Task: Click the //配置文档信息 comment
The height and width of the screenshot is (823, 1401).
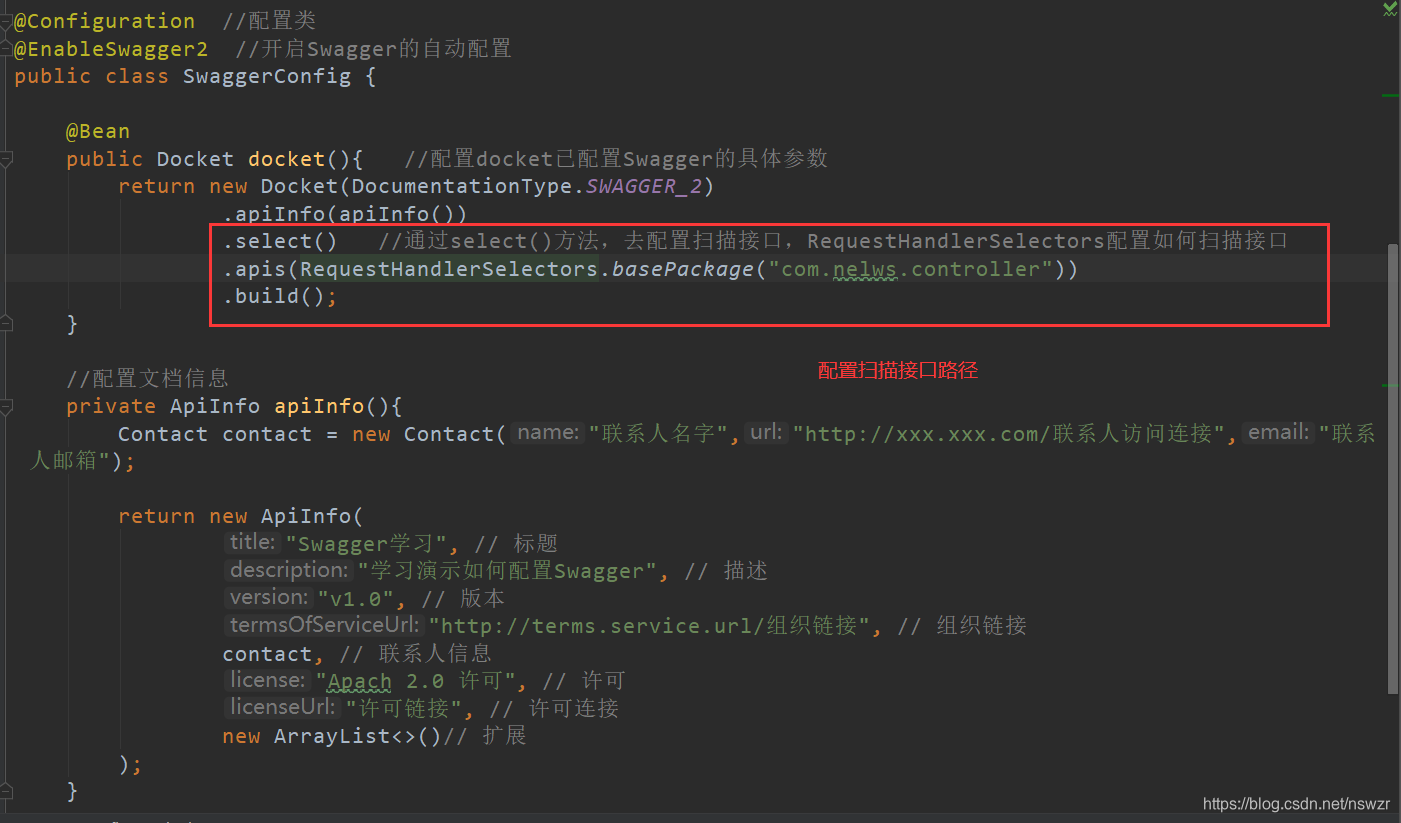Action: pyautogui.click(x=147, y=378)
